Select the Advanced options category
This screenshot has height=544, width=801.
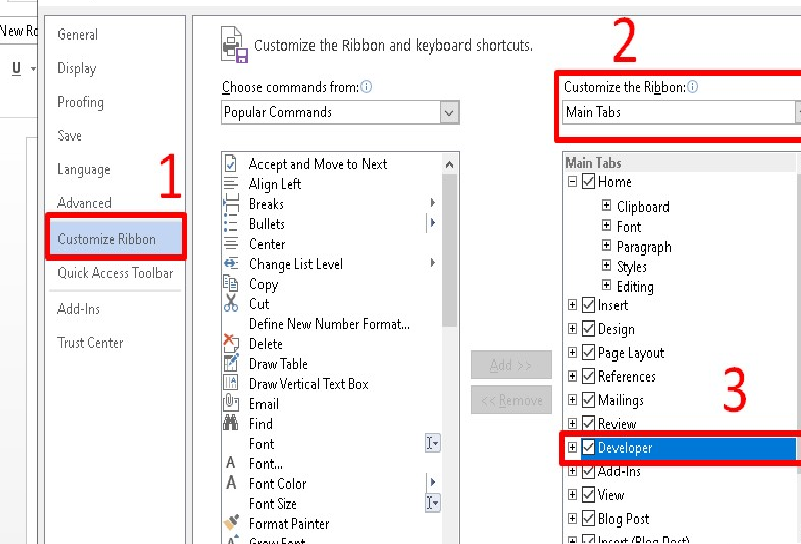[84, 203]
